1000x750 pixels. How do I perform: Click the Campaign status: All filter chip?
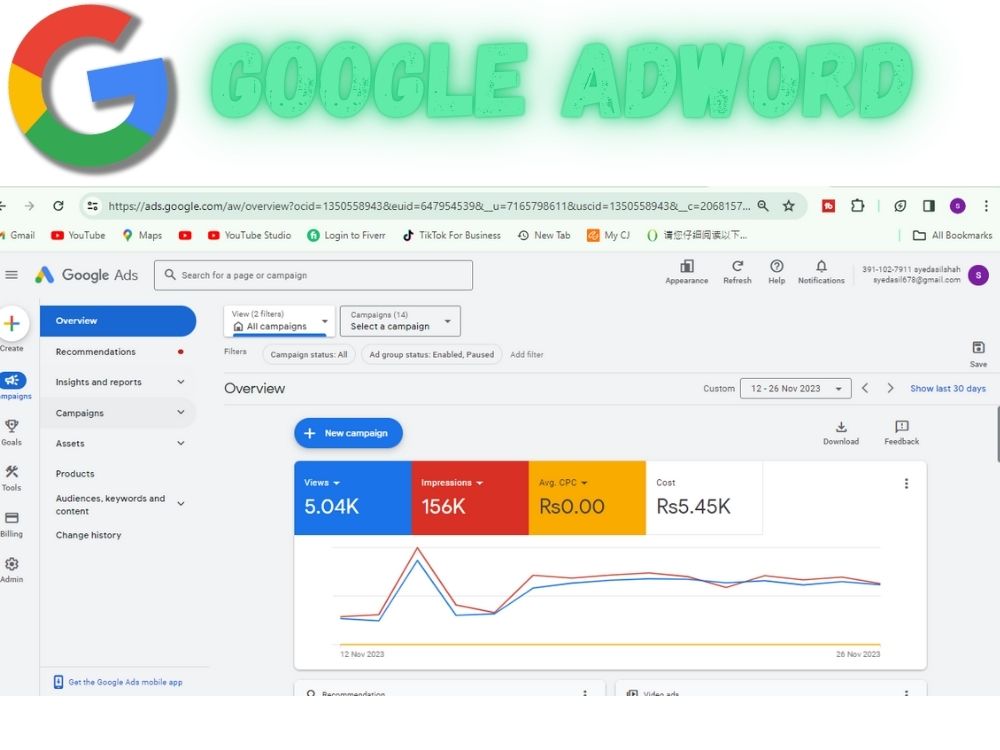[309, 355]
